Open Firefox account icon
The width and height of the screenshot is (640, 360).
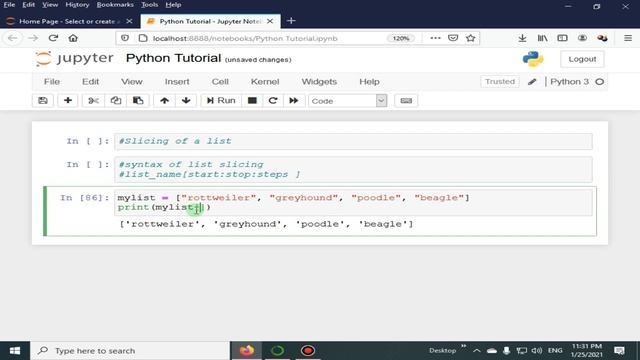click(x=582, y=38)
